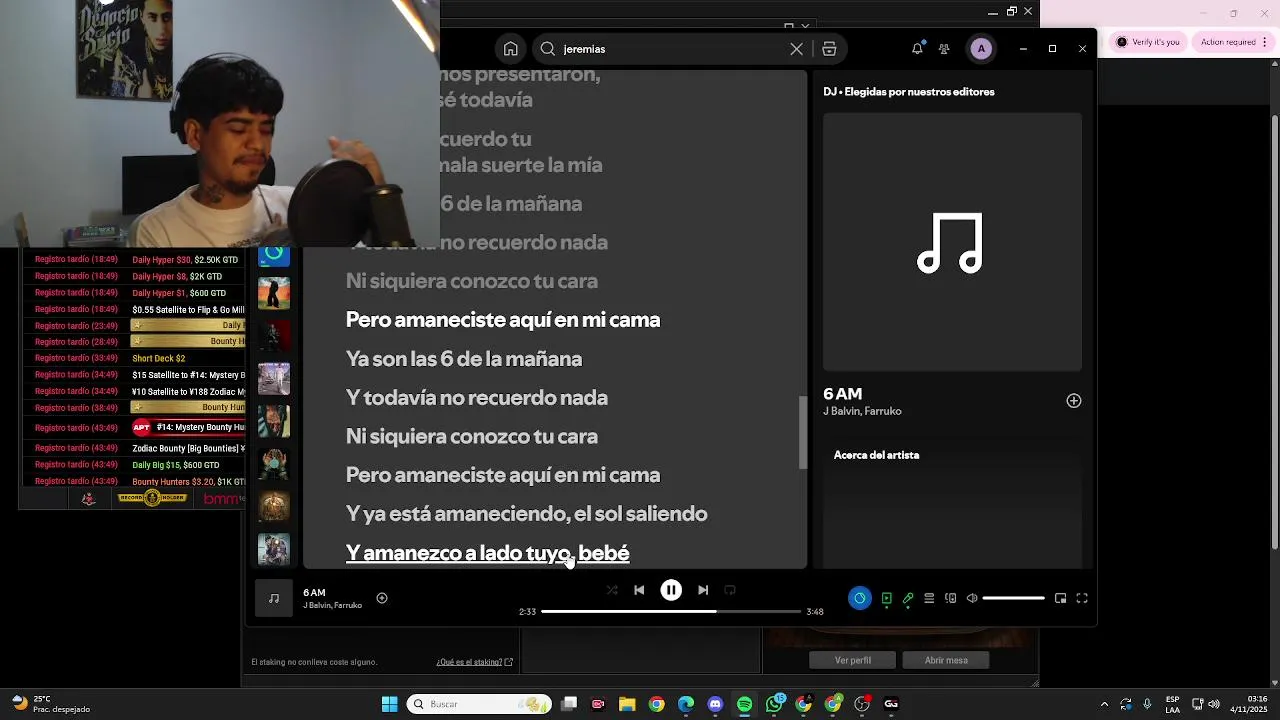Click the 'jeremias' search field

click(x=673, y=49)
